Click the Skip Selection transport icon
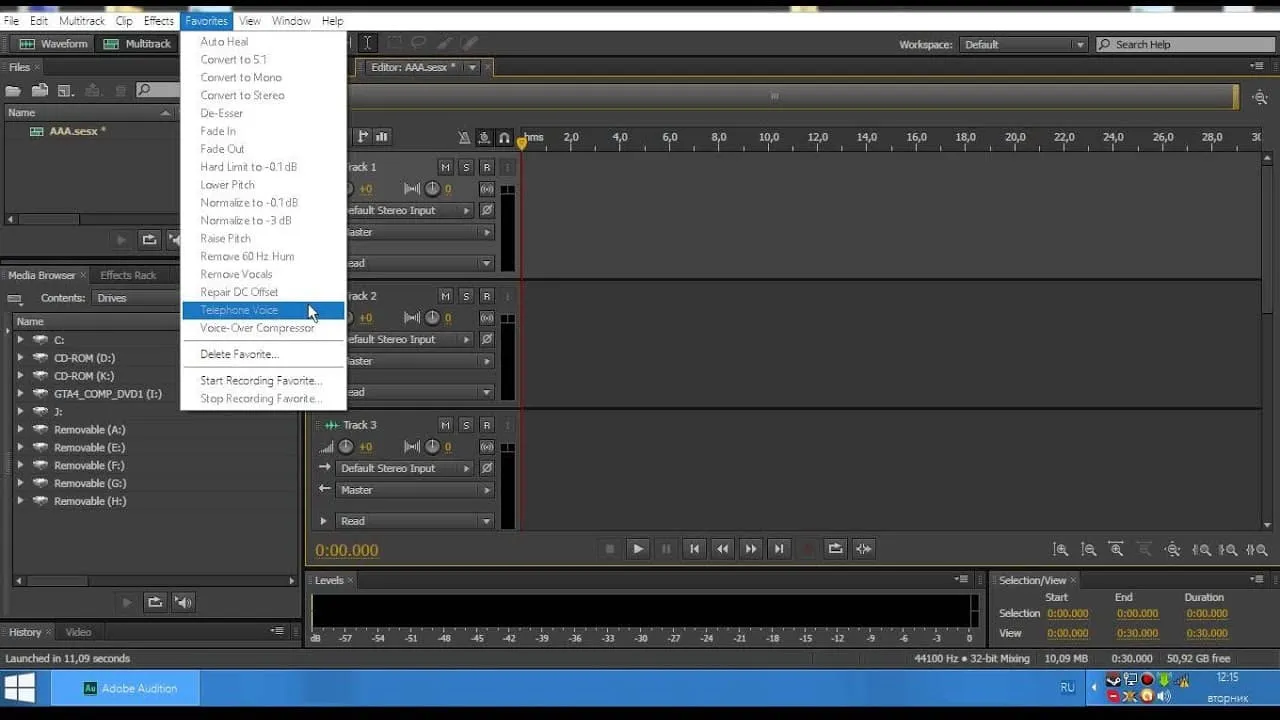 tap(864, 549)
